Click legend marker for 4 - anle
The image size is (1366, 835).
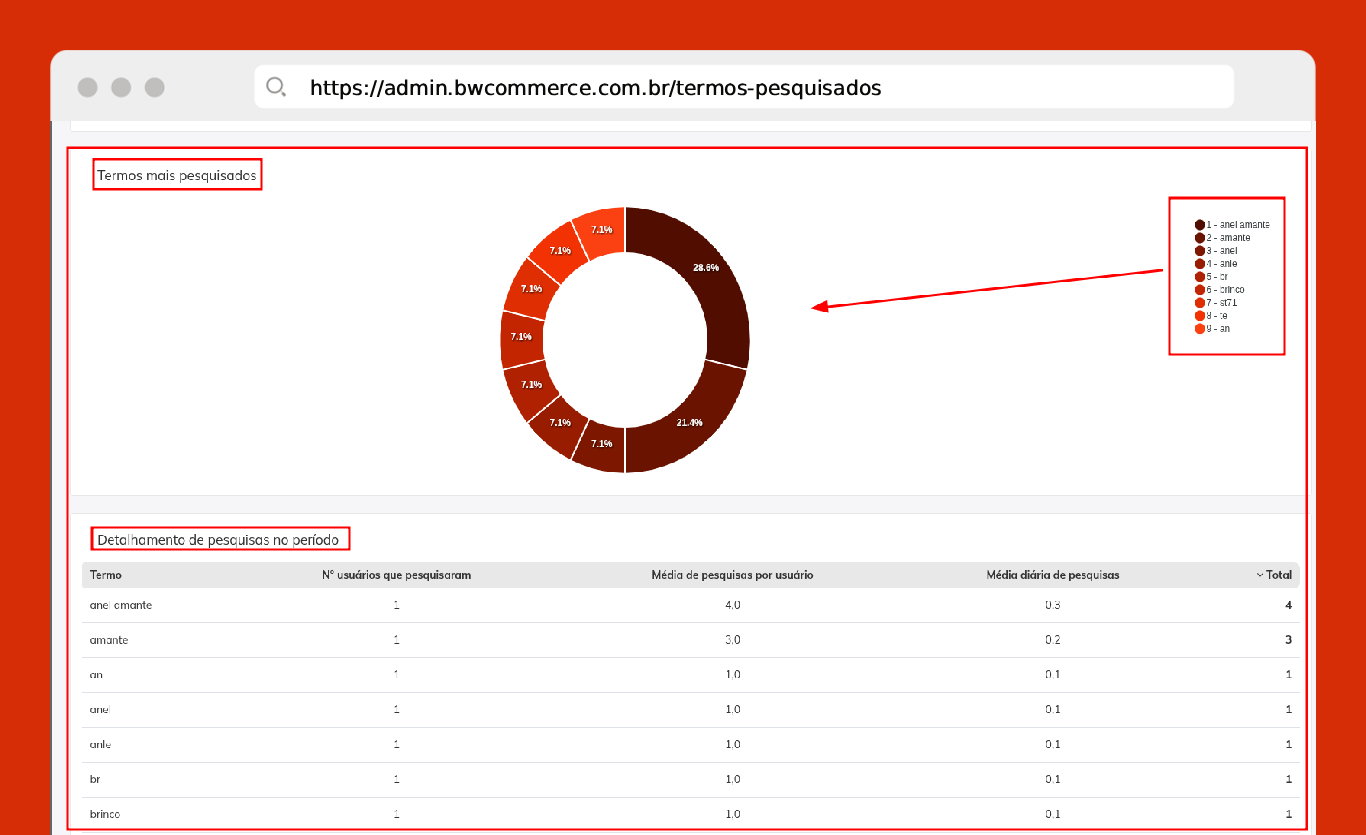pyautogui.click(x=1200, y=264)
